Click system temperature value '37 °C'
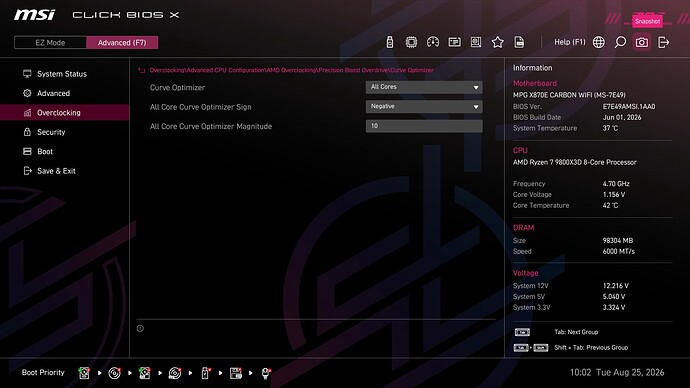690x388 pixels. [610, 128]
